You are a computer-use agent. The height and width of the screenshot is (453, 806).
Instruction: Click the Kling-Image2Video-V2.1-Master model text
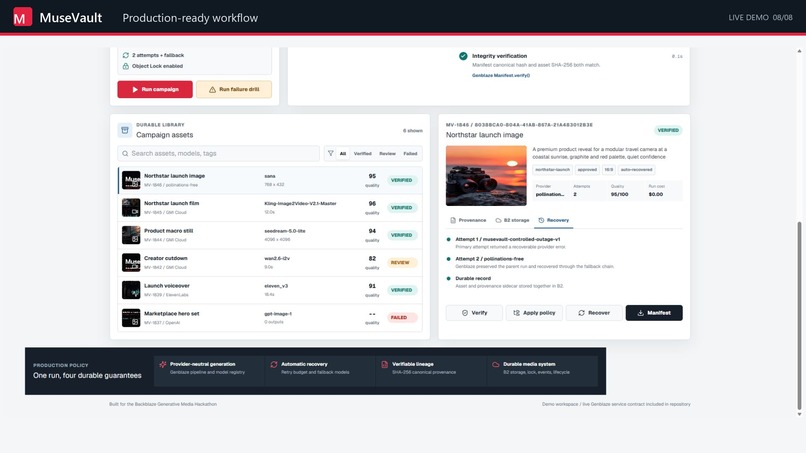click(x=300, y=204)
